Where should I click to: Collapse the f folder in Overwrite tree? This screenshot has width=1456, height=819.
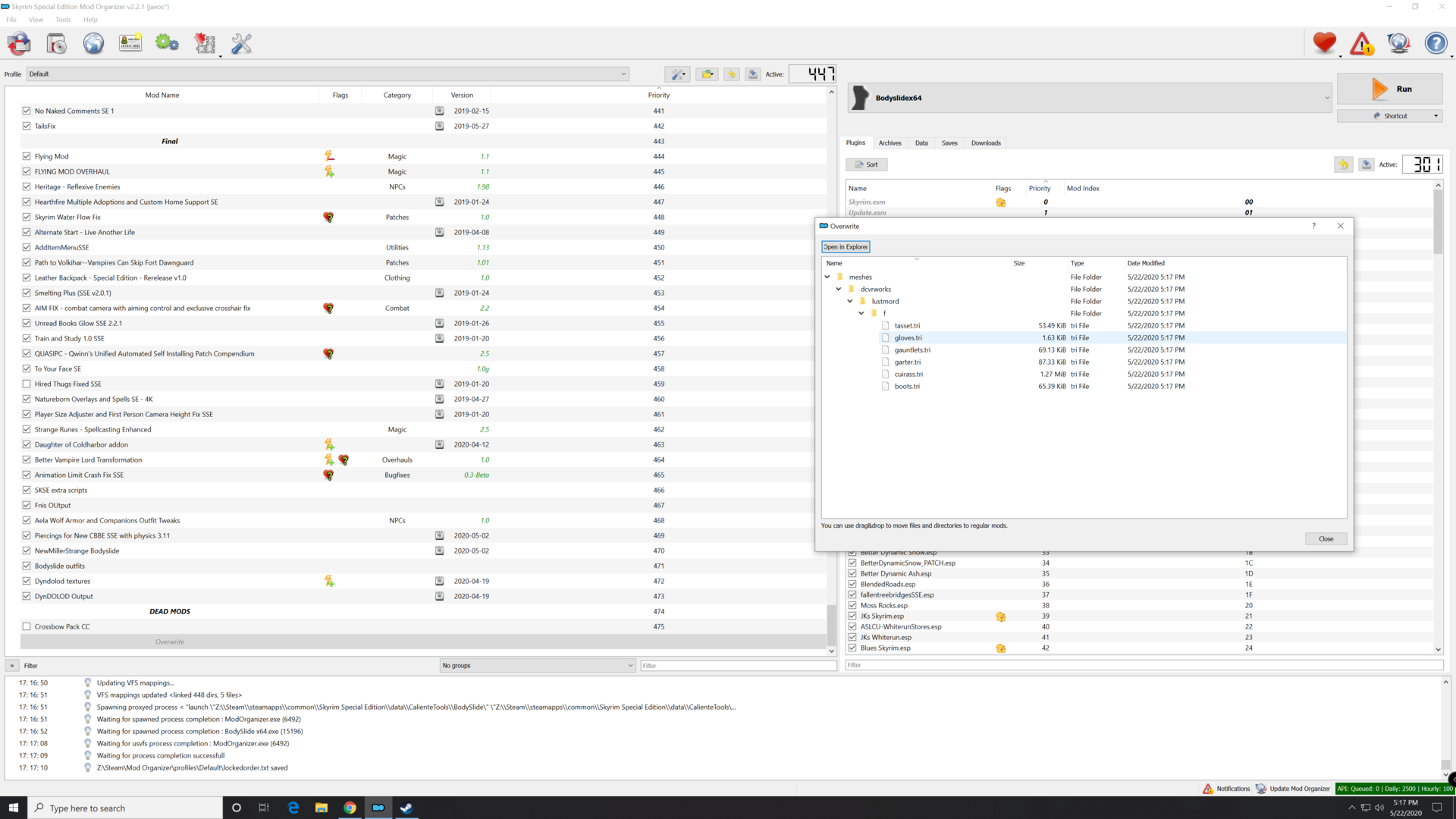coord(861,313)
